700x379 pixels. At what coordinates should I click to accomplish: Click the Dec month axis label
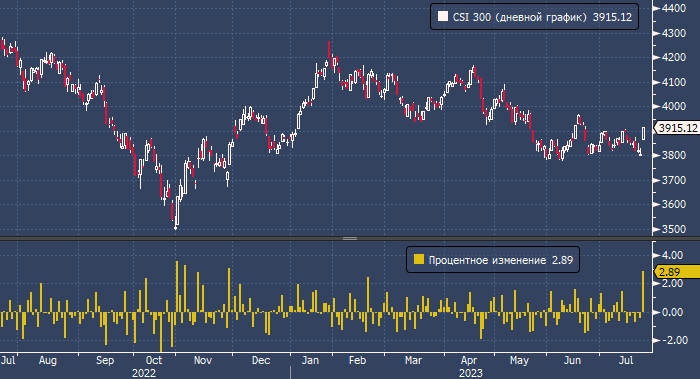click(x=261, y=360)
